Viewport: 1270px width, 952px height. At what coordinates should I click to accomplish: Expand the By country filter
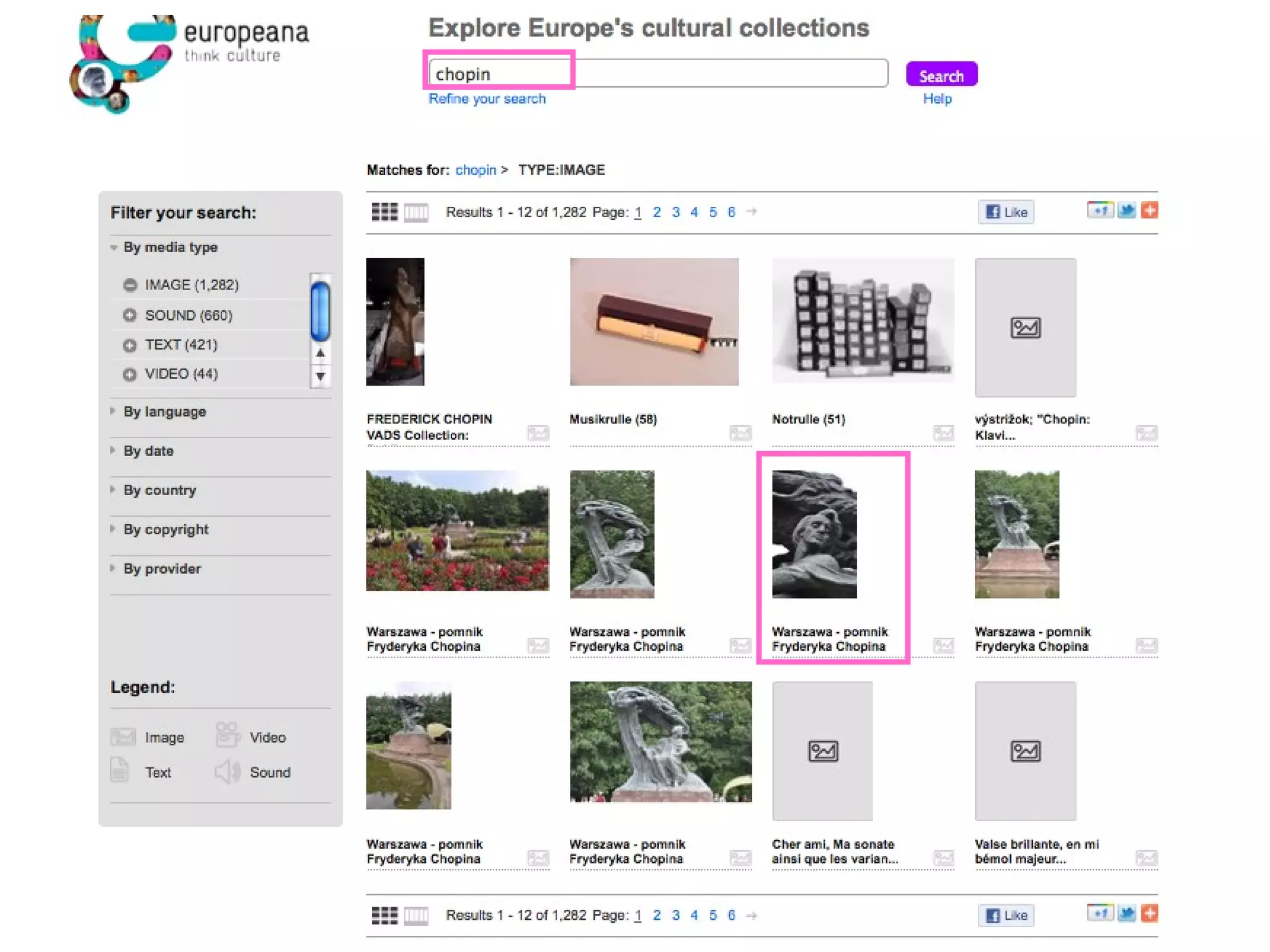[x=159, y=490]
